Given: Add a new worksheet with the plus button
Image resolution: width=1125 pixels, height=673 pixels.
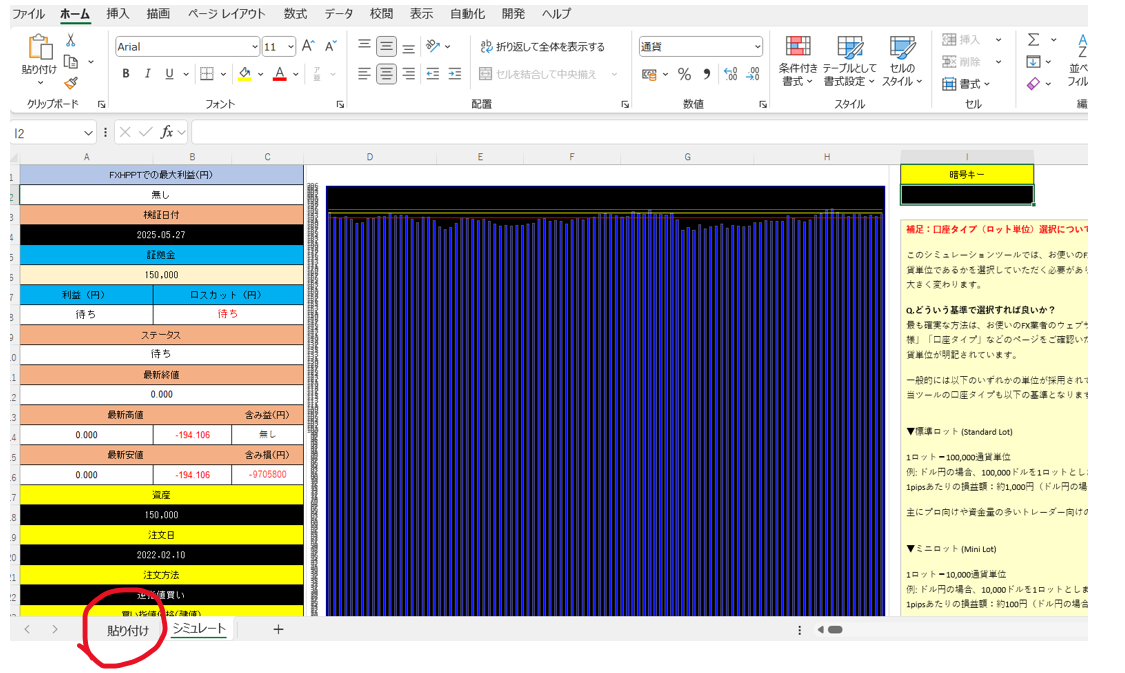Looking at the screenshot, I should pos(278,630).
